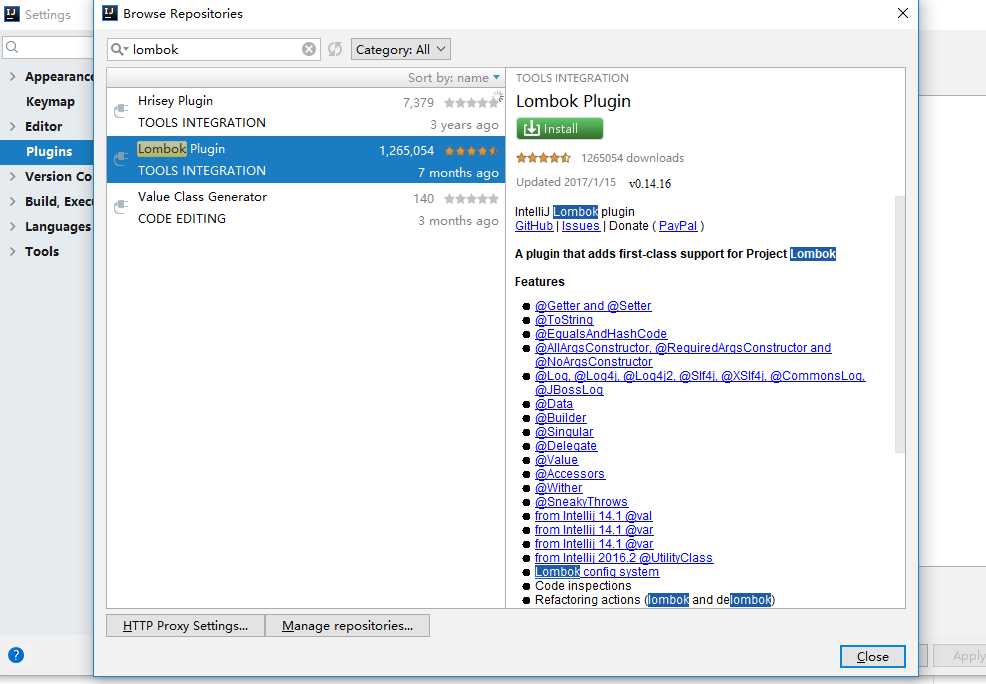Open the @Wither feature link
Screen dimensions: 986x684
click(558, 488)
